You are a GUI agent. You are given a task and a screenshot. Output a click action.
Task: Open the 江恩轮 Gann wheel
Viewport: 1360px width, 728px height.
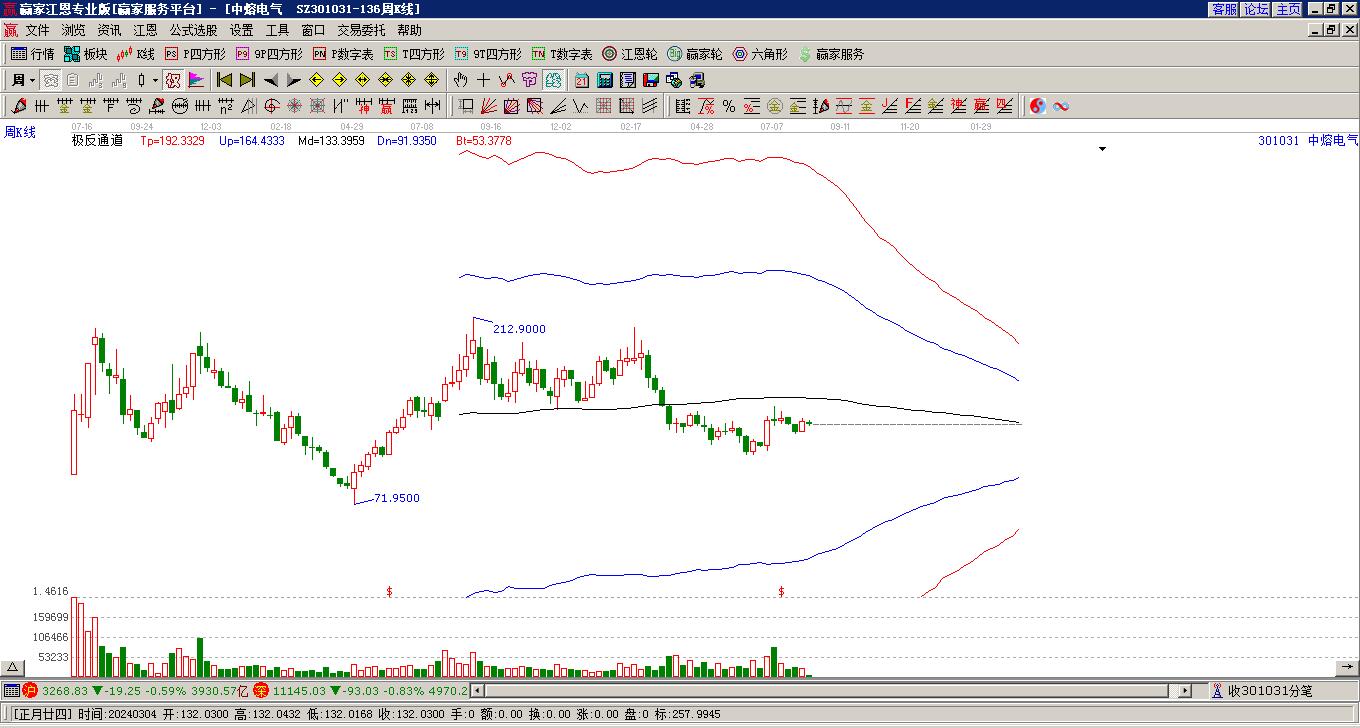630,54
